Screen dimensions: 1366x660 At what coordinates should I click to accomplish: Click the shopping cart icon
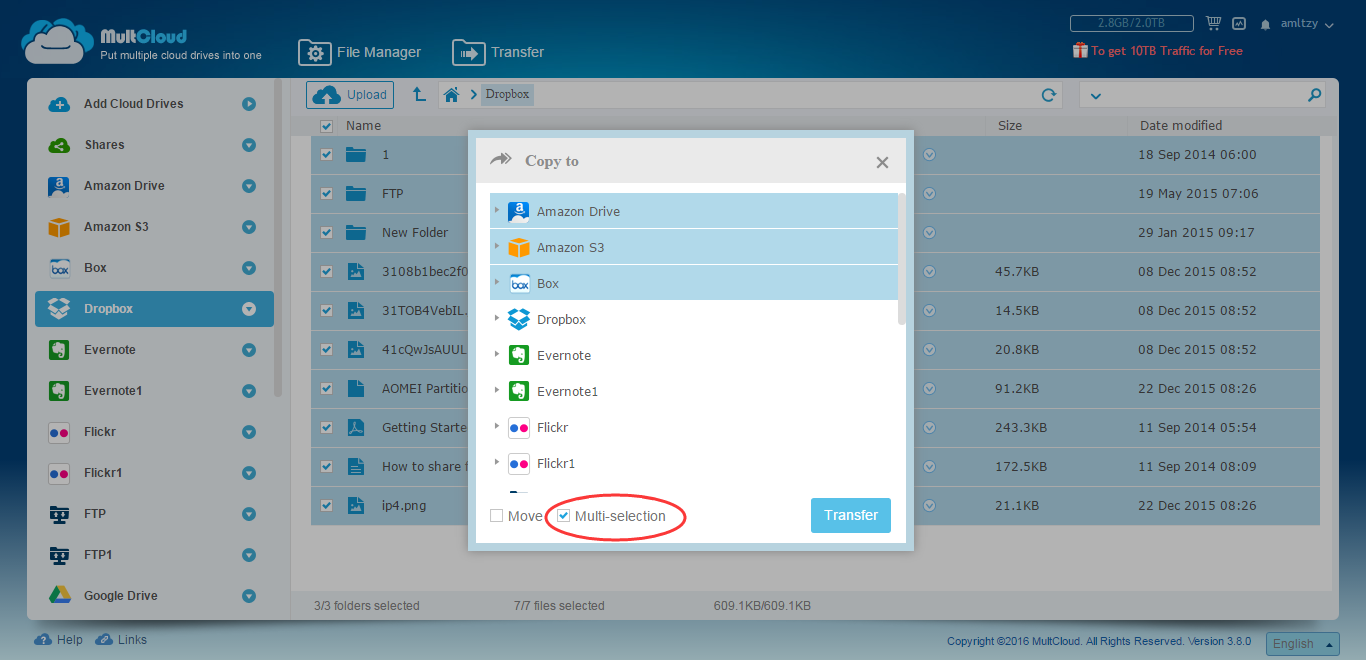point(1214,23)
